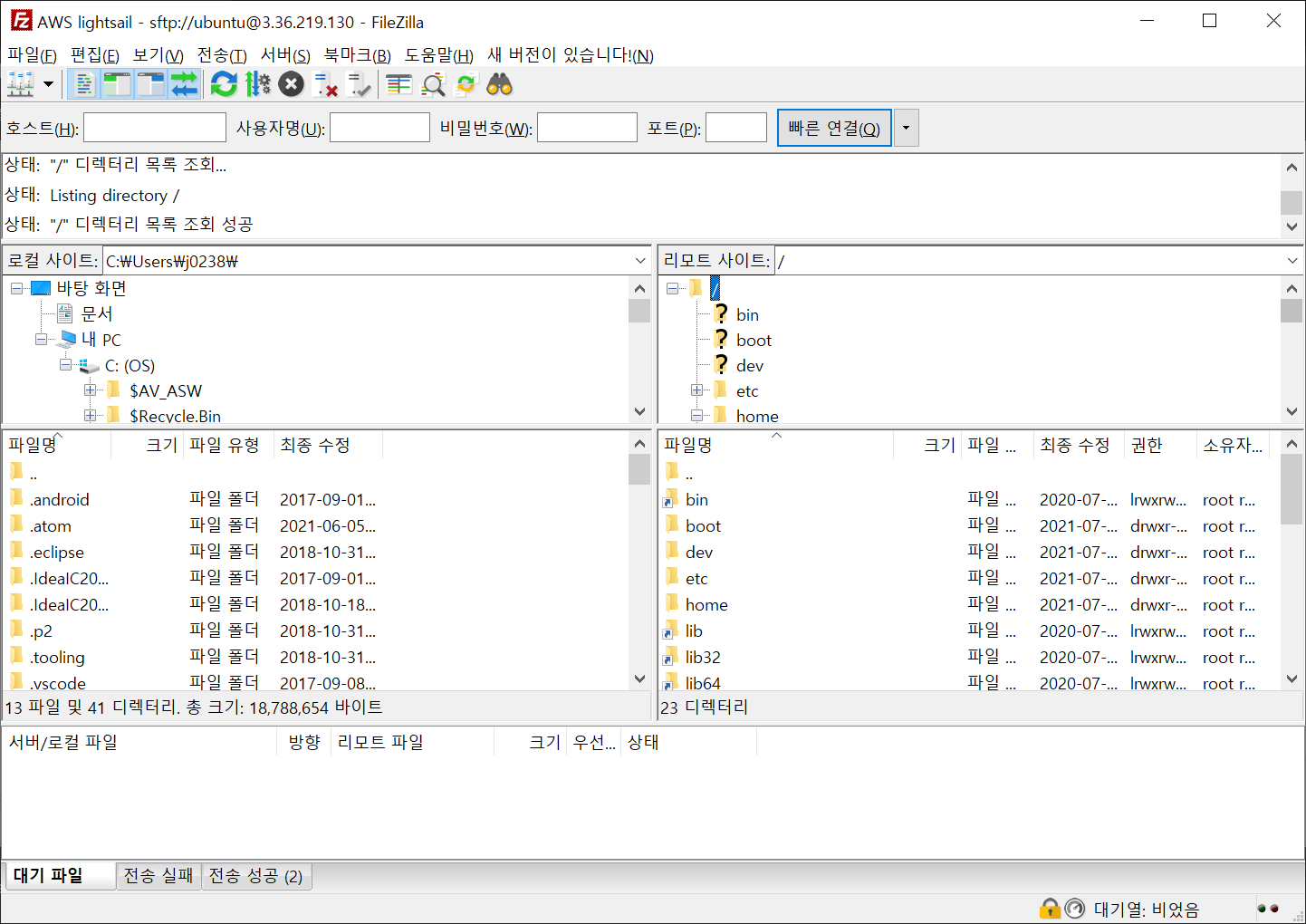Toggle transfer queue display
Viewport: 1306px width, 924px height.
pyautogui.click(x=184, y=85)
